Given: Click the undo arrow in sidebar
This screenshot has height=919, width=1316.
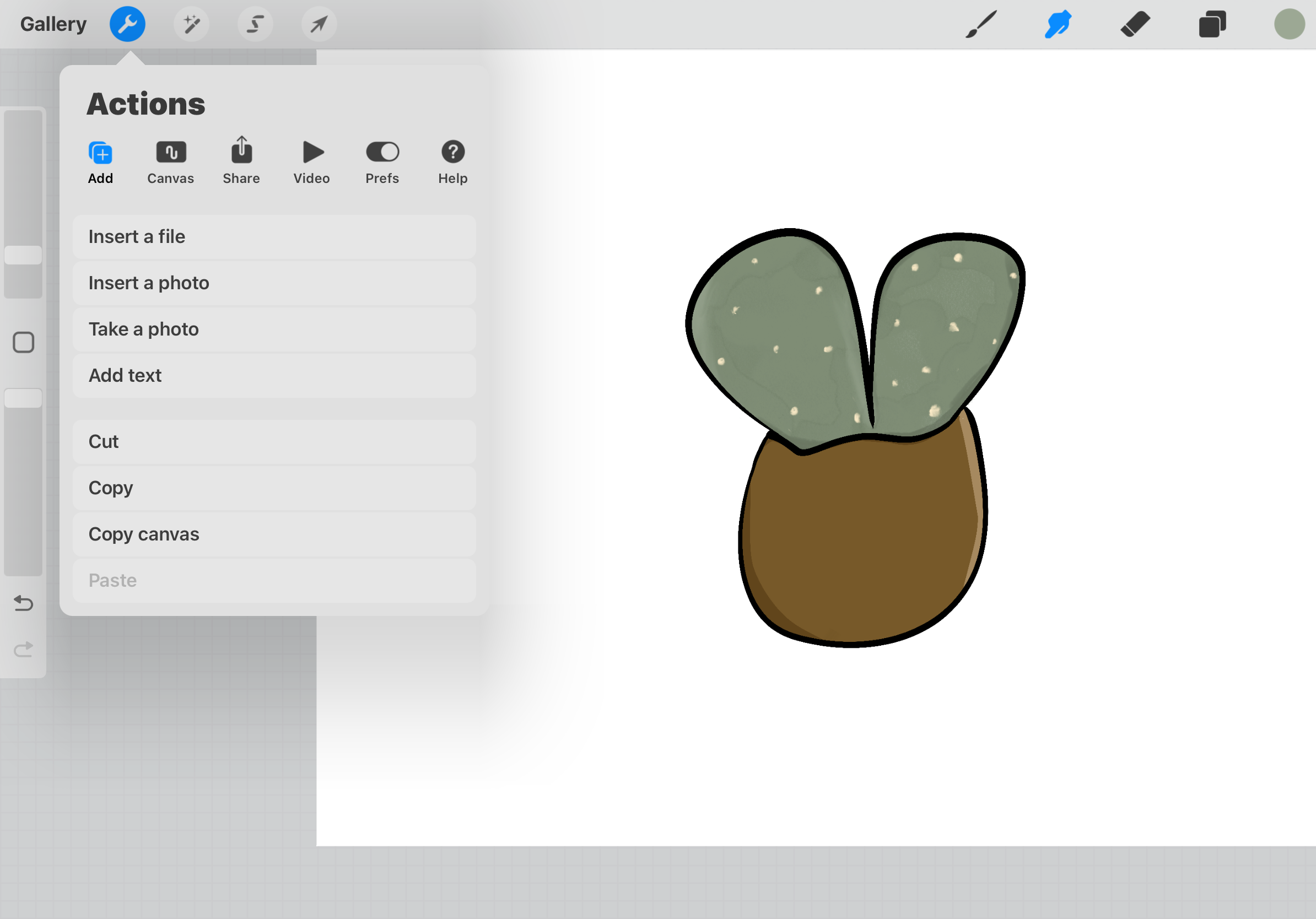Looking at the screenshot, I should (24, 603).
